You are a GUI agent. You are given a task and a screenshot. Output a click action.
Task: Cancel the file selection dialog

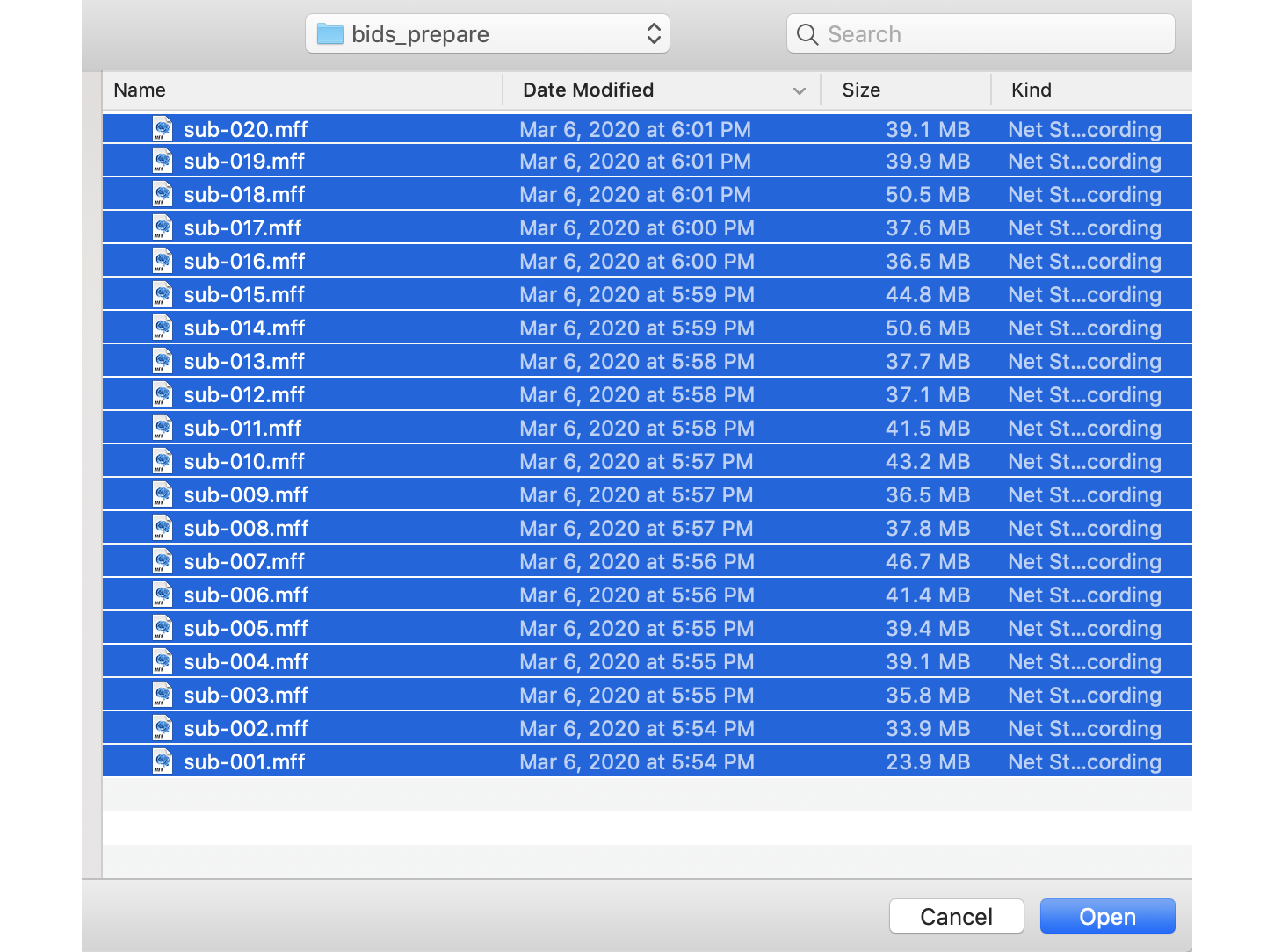[956, 916]
